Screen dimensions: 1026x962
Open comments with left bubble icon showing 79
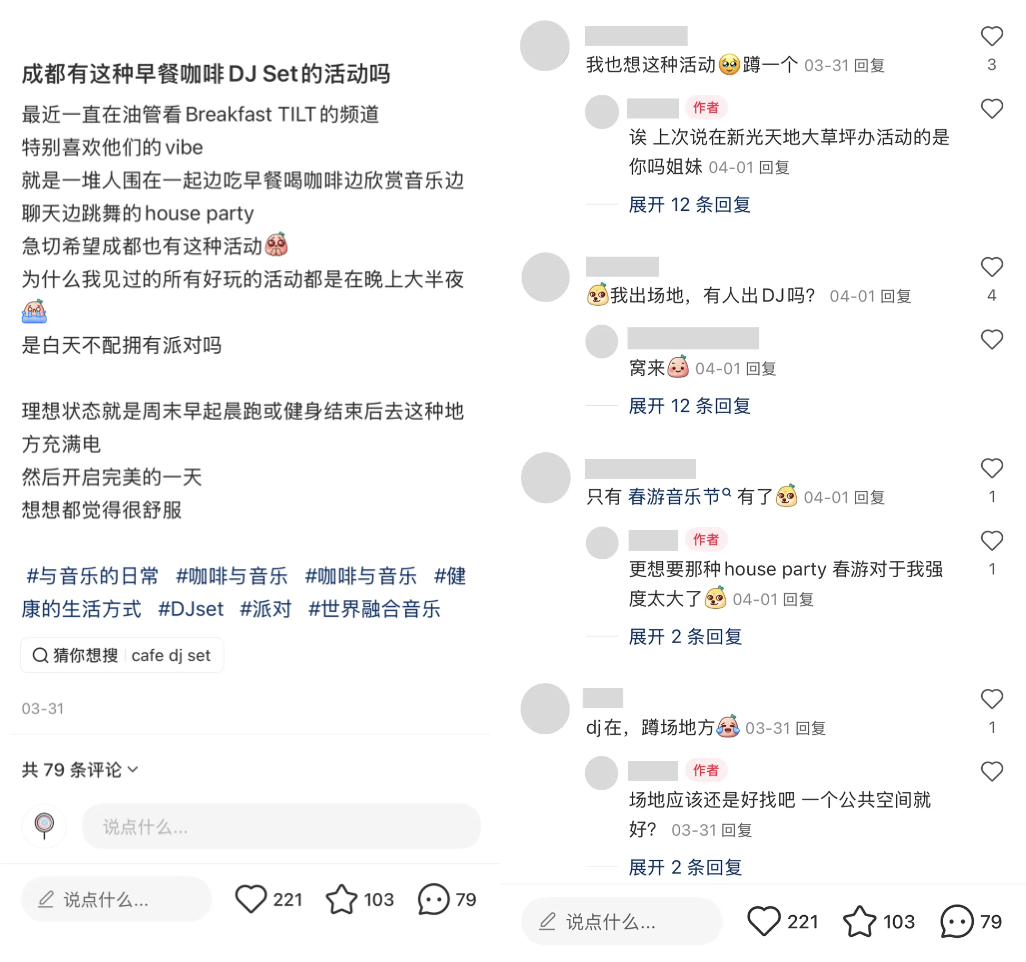433,899
